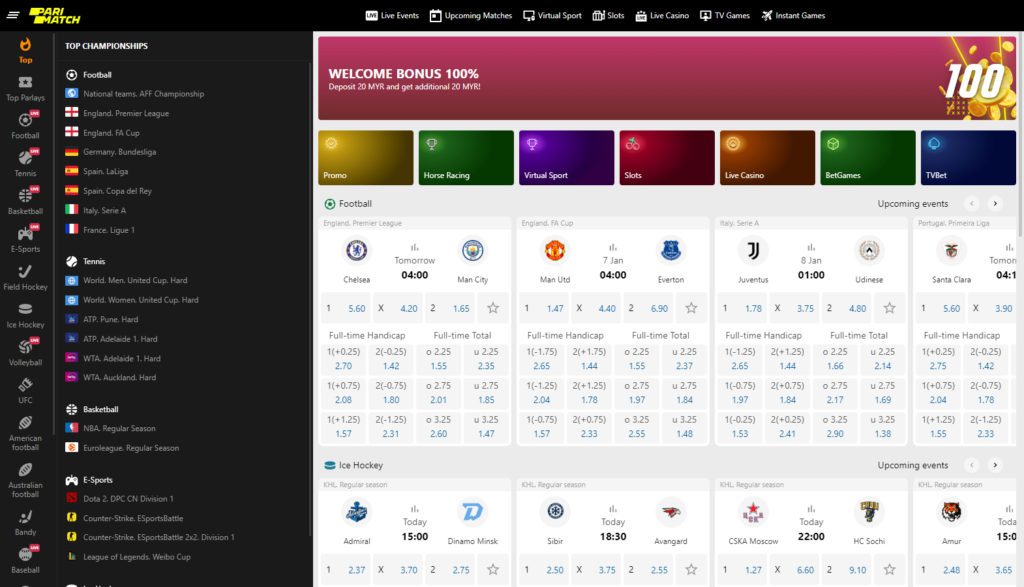This screenshot has width=1024, height=587.
Task: Bet on Chelsea win at 5.60
Action: (345, 308)
